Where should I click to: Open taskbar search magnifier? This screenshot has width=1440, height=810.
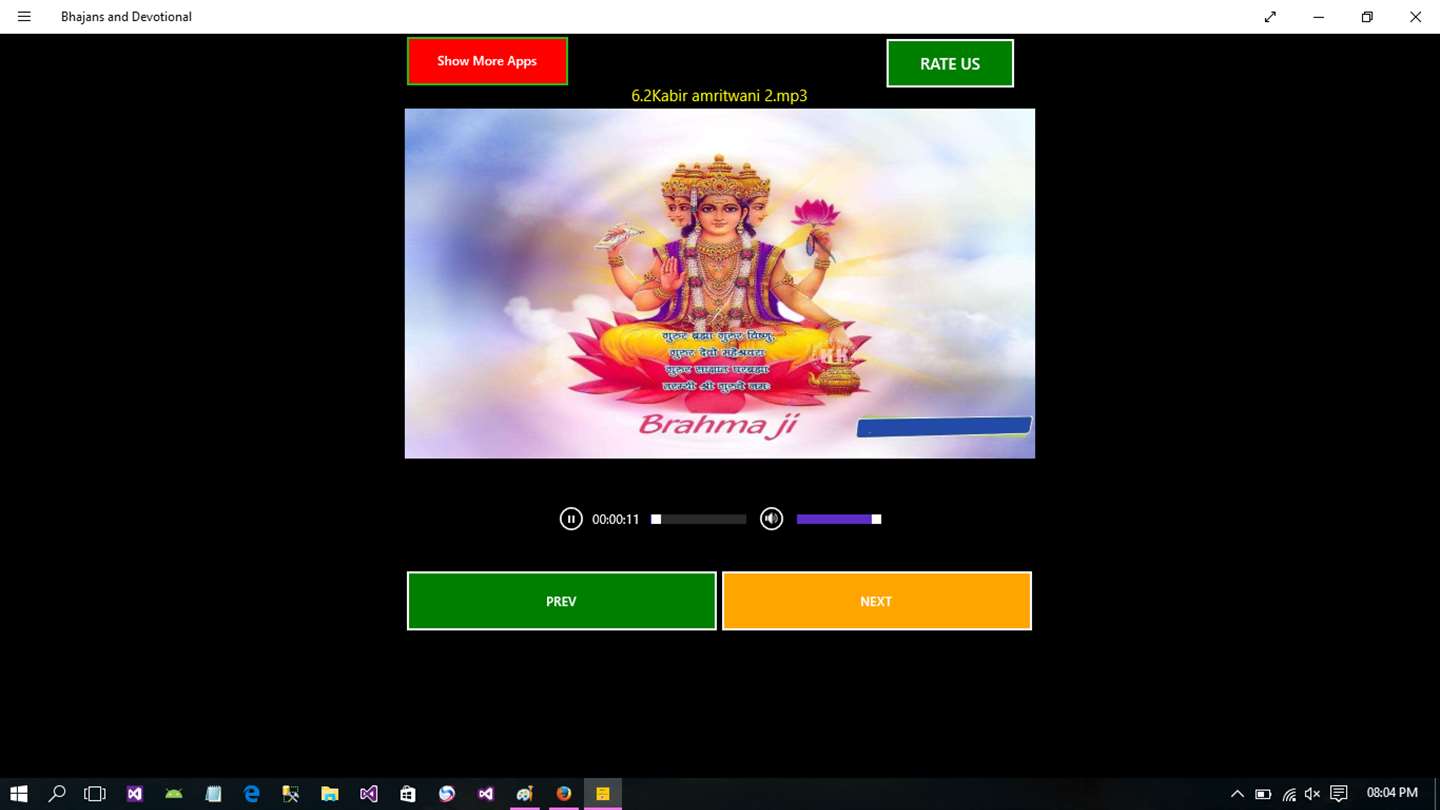pos(57,794)
